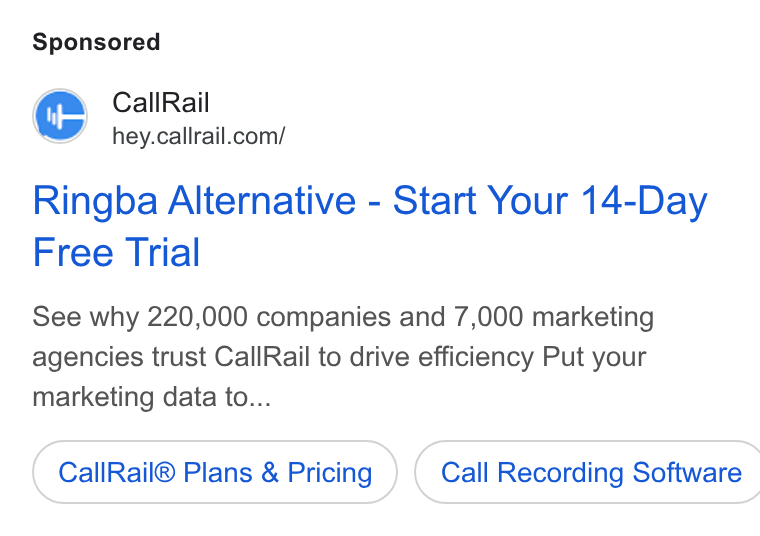
Task: Click the waveform graphic inside the CallRail logo
Action: [x=55, y=117]
